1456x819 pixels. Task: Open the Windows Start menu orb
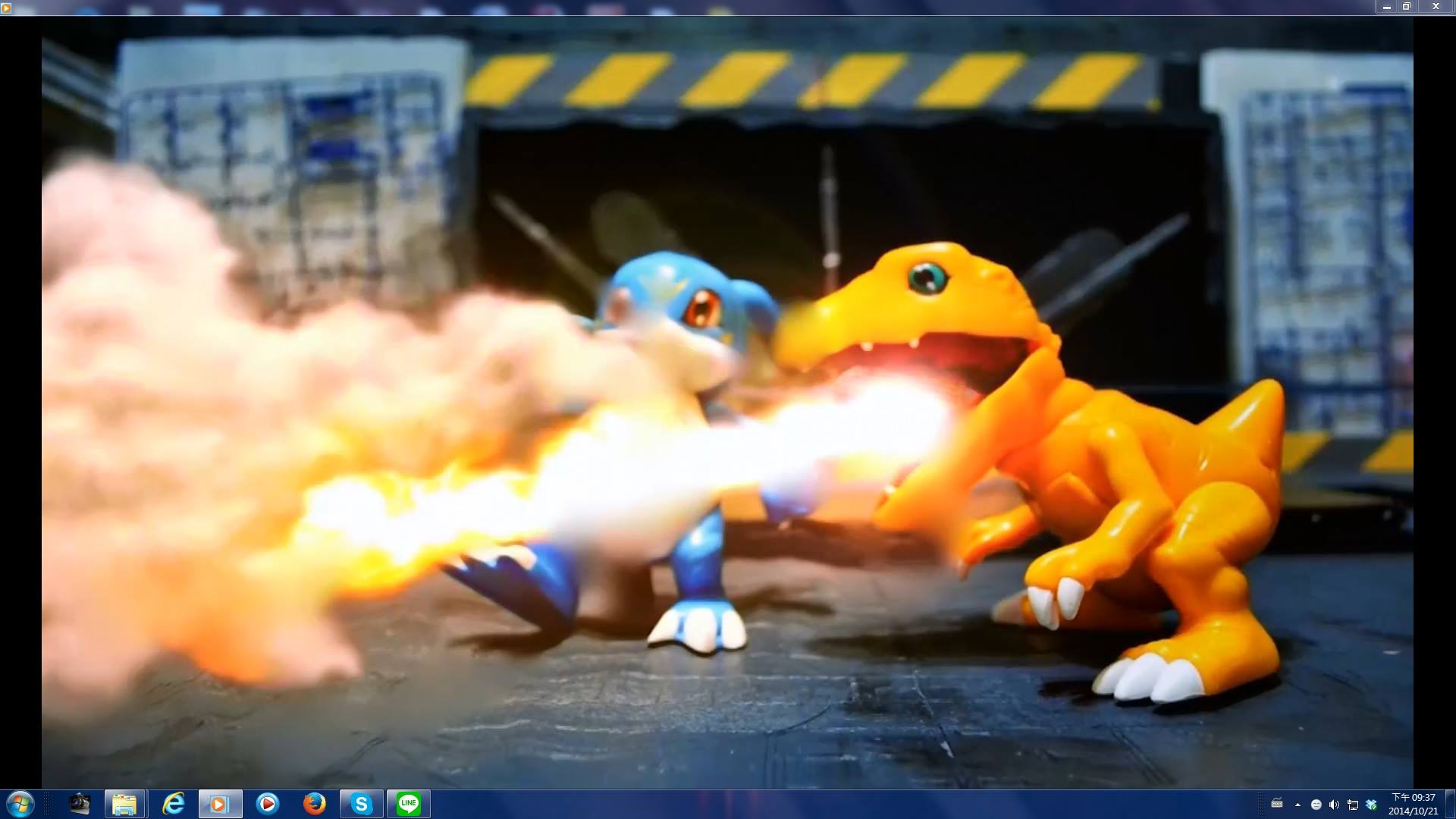click(x=20, y=804)
